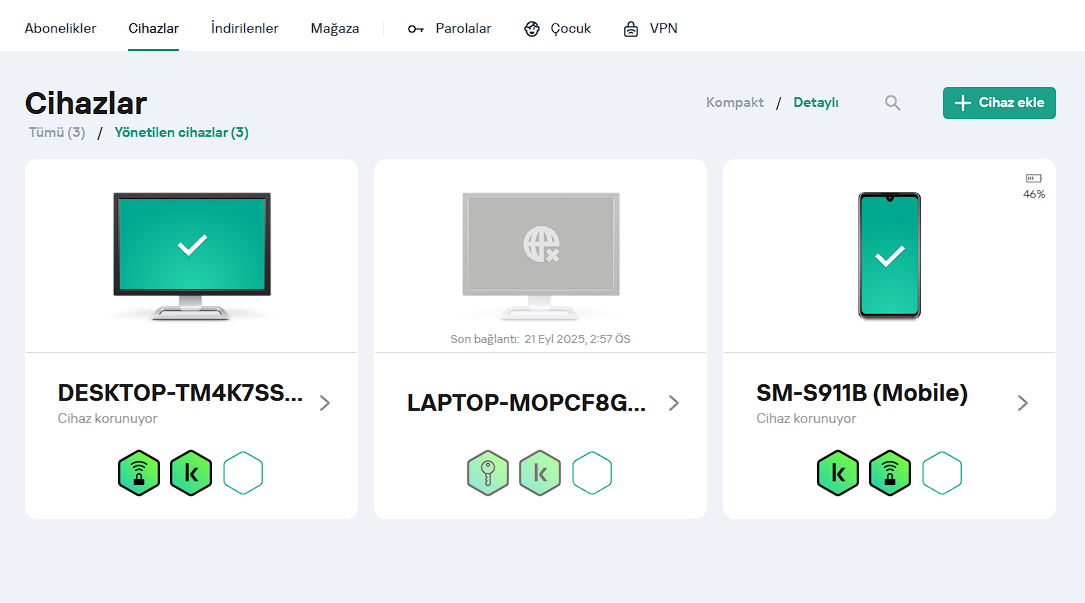
Task: Click the SM-S911B phone image
Action: coord(889,255)
